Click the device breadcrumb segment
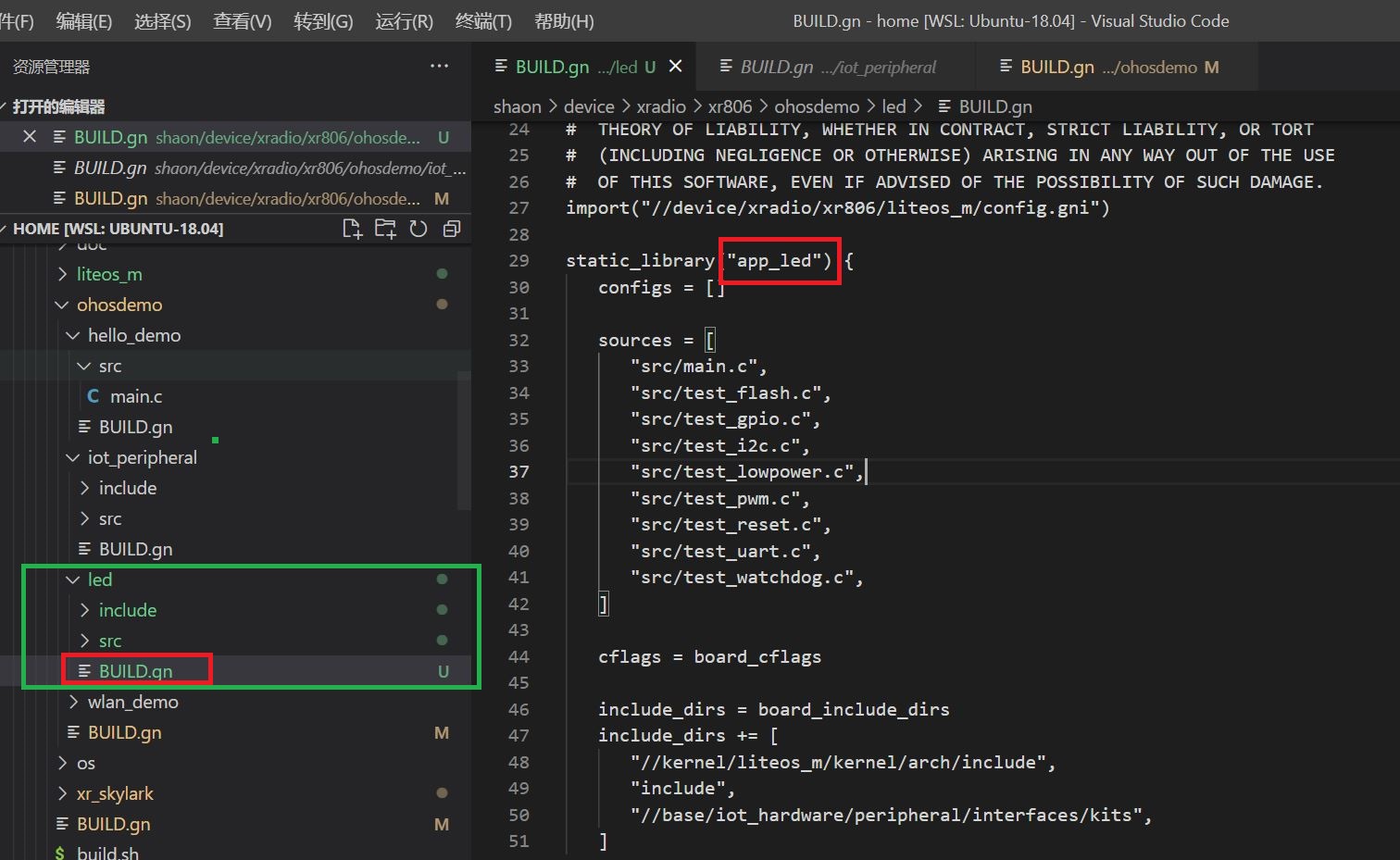 click(589, 106)
